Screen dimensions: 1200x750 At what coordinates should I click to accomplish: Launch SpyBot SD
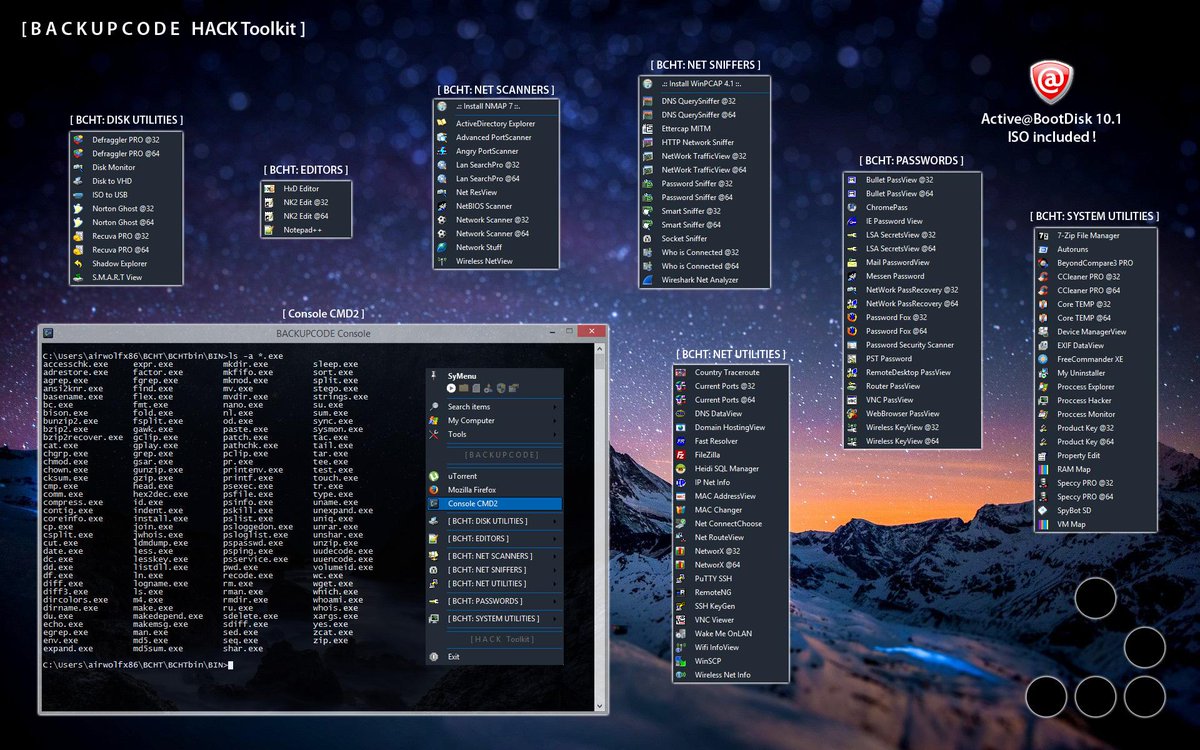click(x=1095, y=510)
